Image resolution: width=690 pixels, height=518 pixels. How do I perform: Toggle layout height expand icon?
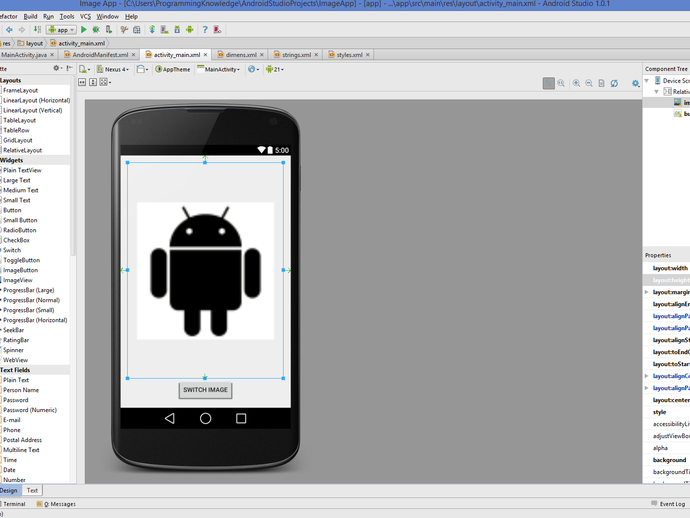pos(93,82)
